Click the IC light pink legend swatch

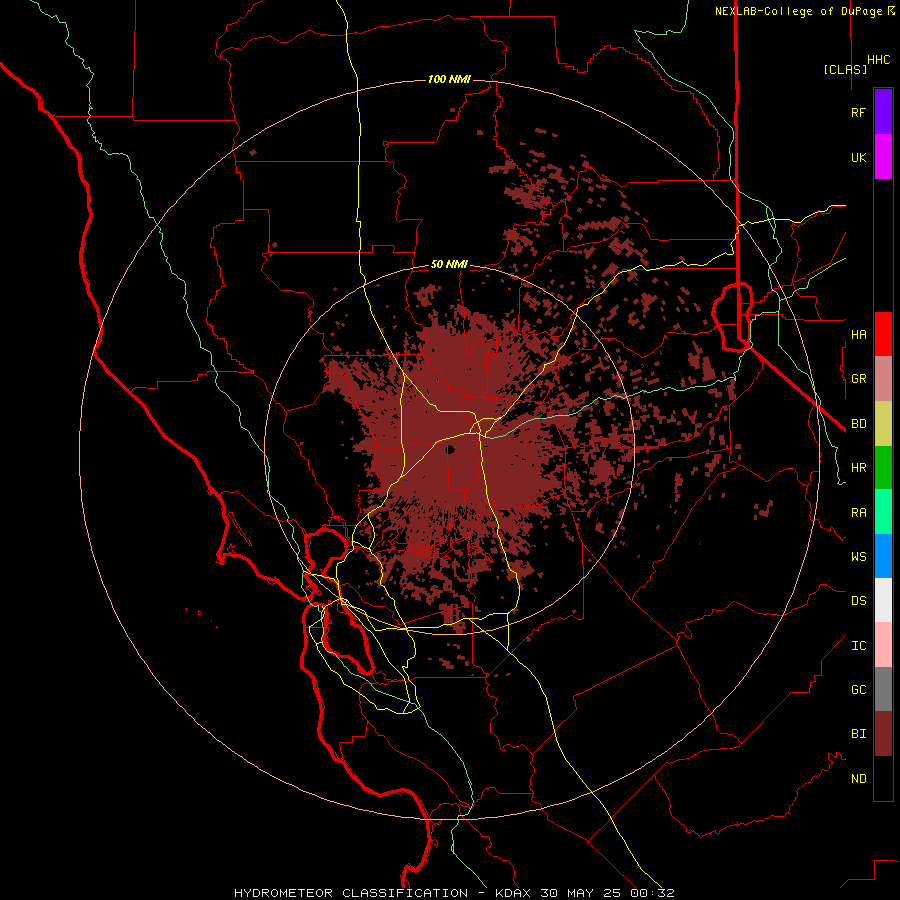(883, 645)
